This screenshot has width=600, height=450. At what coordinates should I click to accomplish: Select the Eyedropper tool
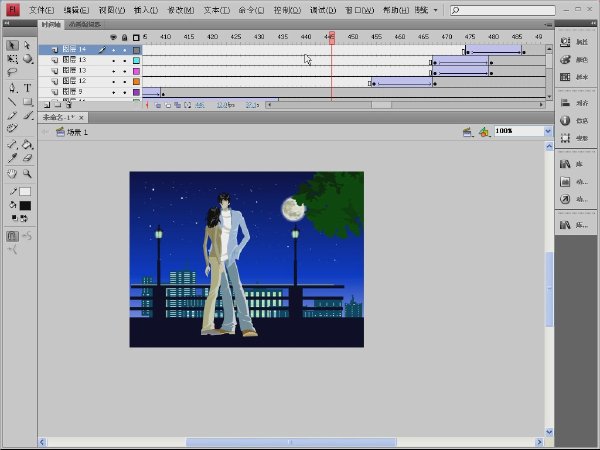click(12, 158)
